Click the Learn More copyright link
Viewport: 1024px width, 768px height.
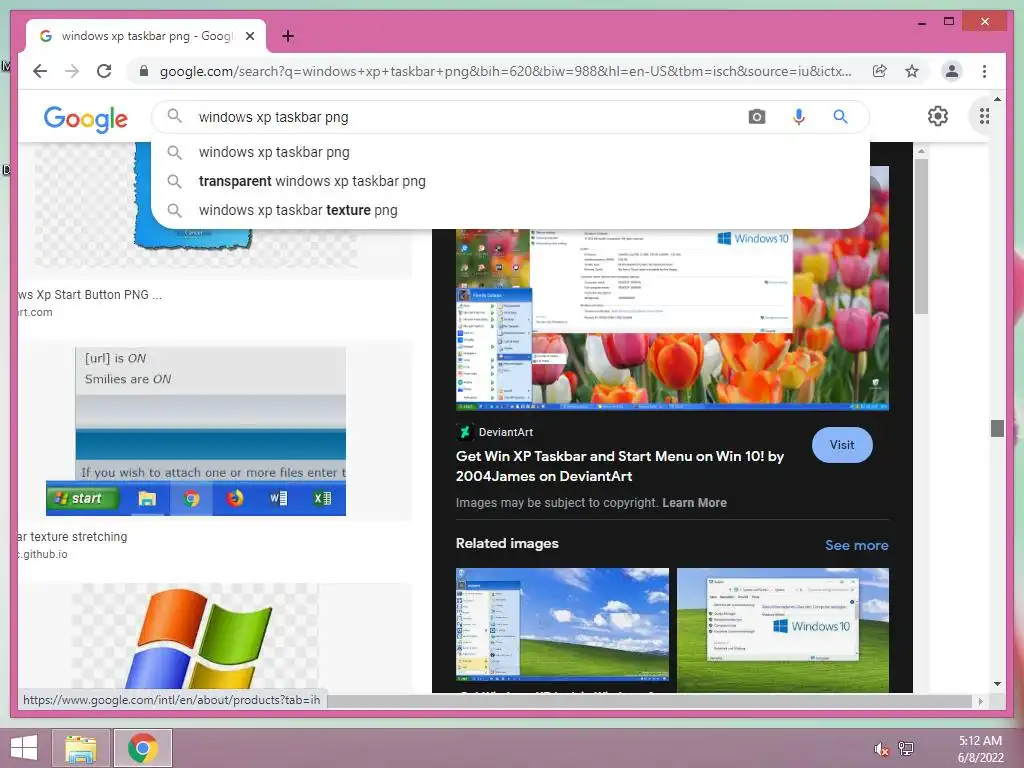point(694,503)
